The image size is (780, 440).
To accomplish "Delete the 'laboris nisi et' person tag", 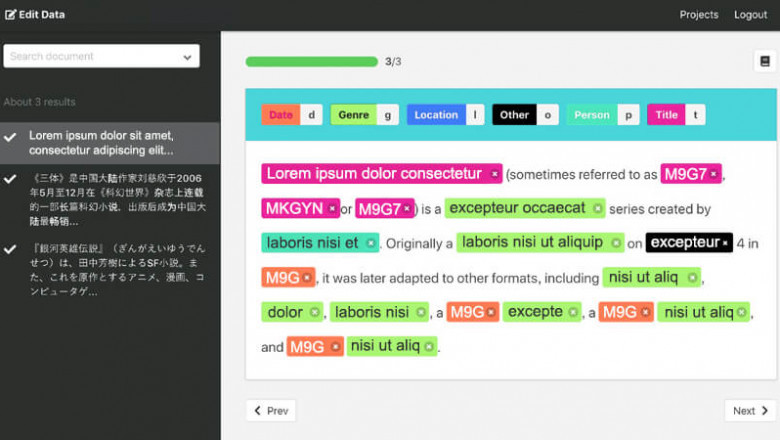I will click(370, 243).
